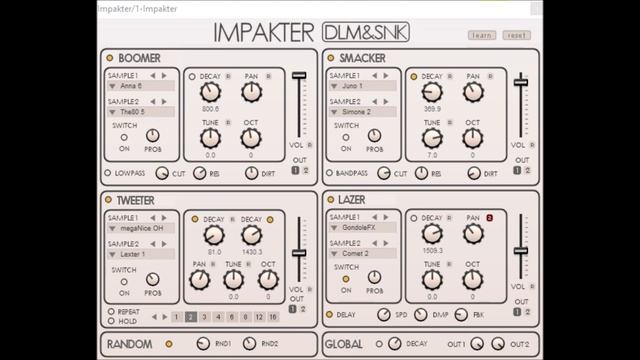Open Tweeter Sample1 megaNice OH dropdown

click(x=141, y=229)
